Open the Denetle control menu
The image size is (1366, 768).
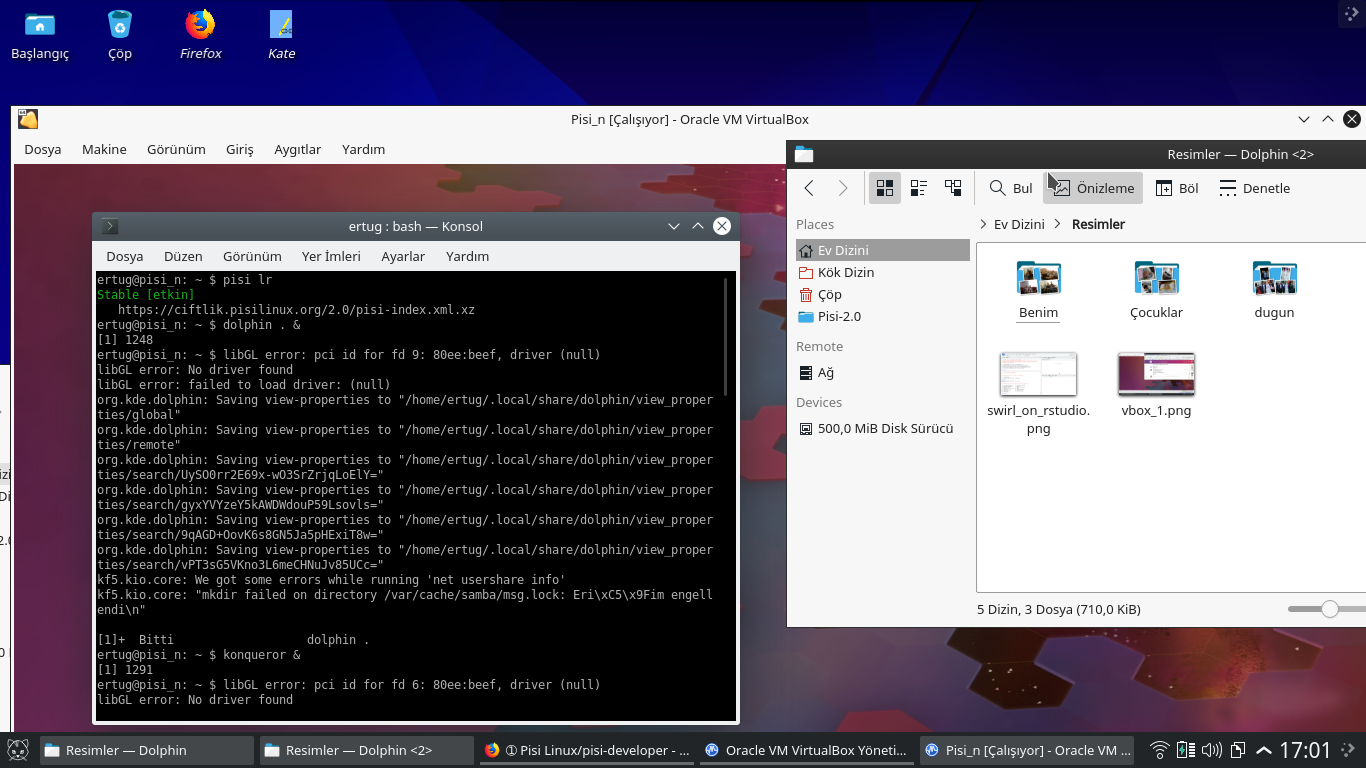[1254, 188]
